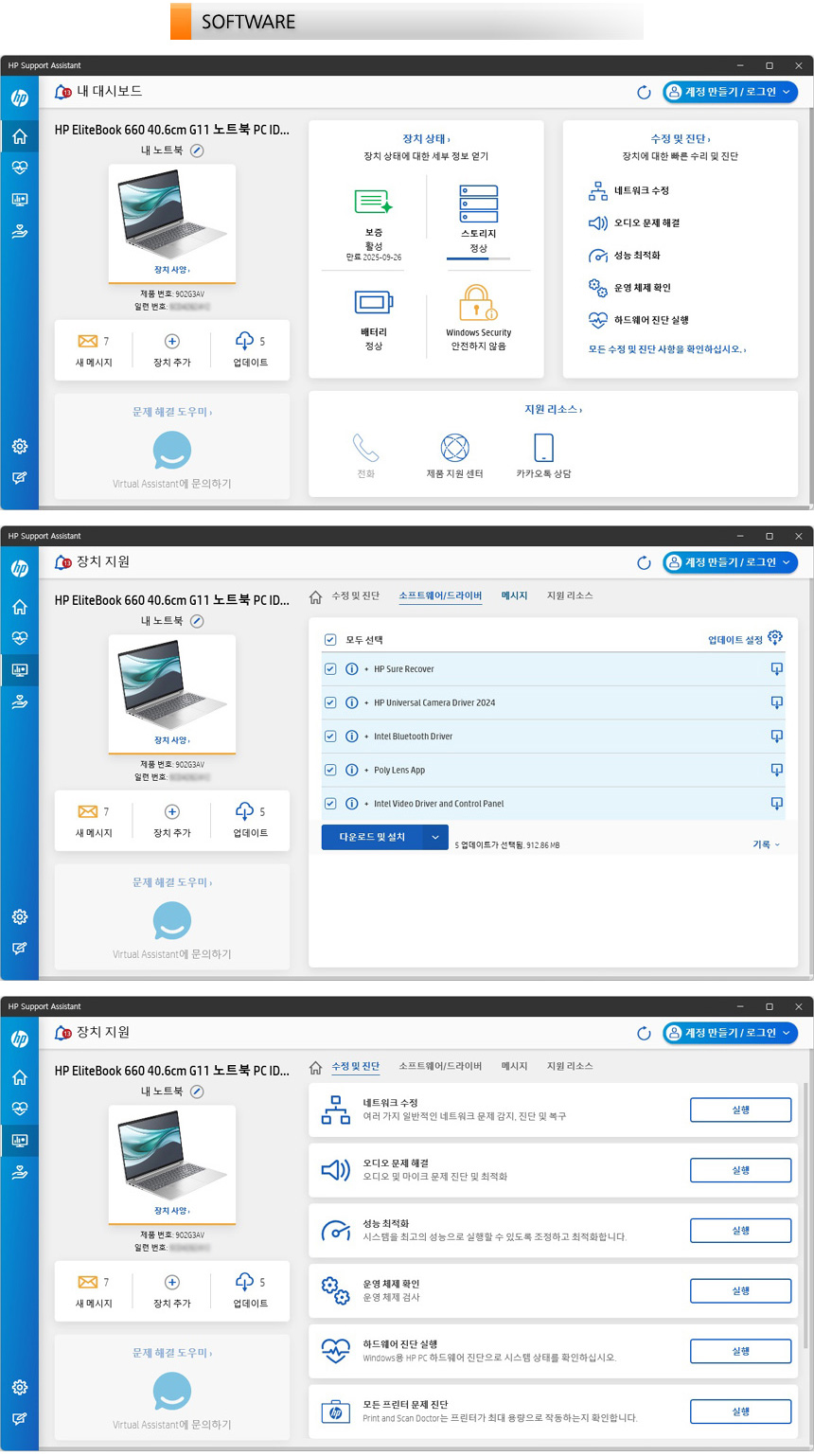Image resolution: width=814 pixels, height=1456 pixels.
Task: Open the 모든 수정 및 진단 사항을 확인하십시오 link
Action: (667, 350)
